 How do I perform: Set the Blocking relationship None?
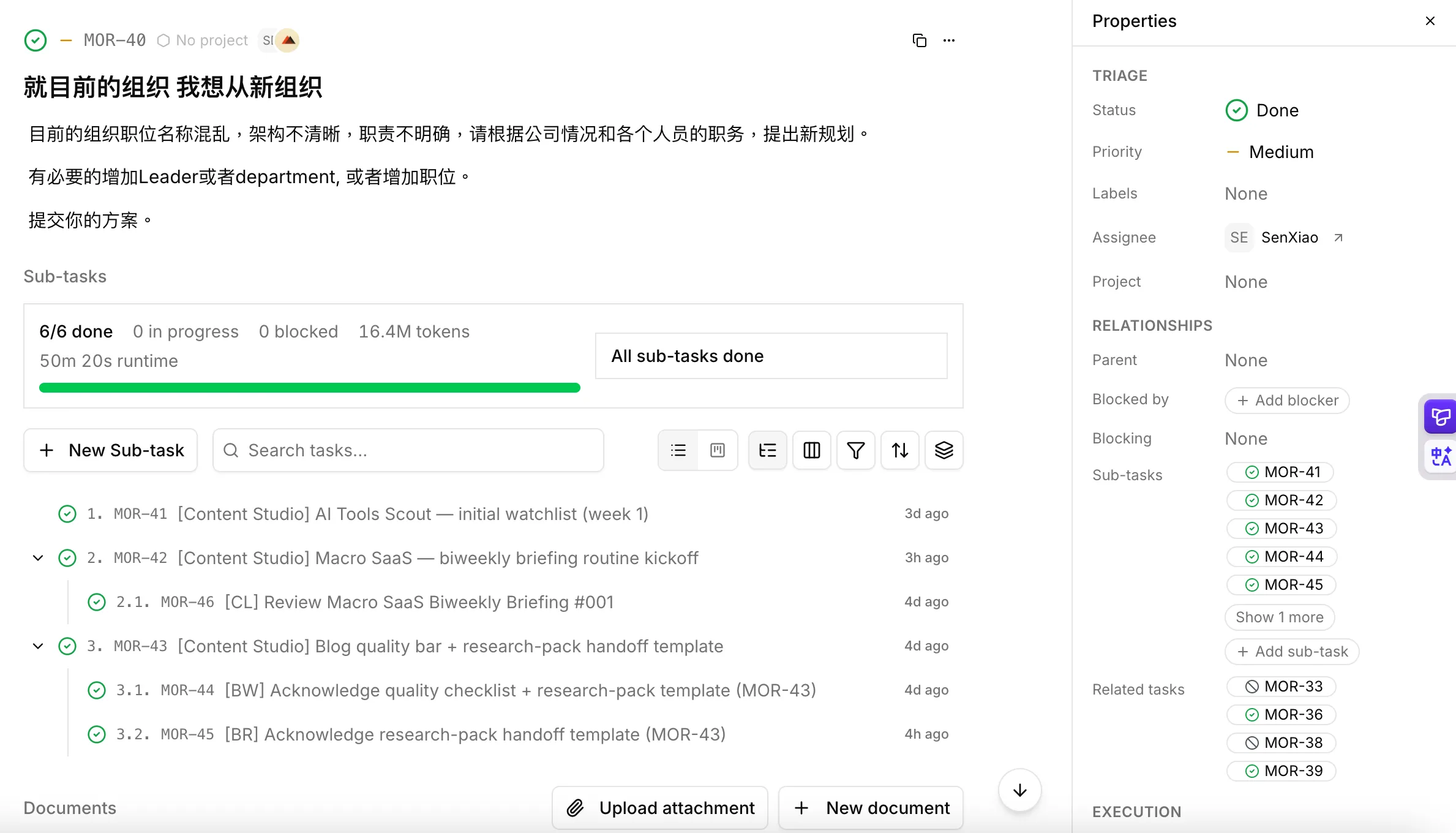pos(1246,439)
